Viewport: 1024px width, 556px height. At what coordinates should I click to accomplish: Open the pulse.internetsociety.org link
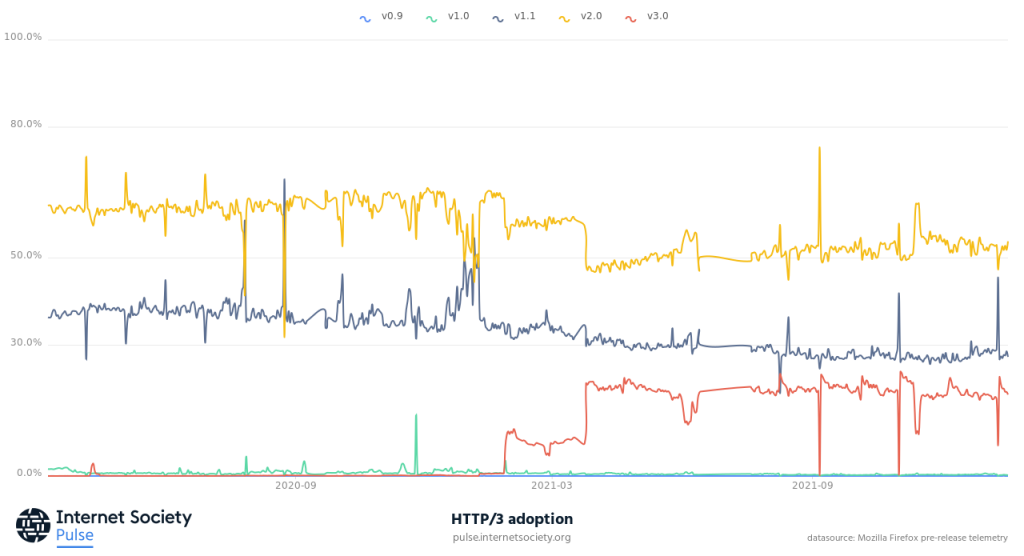pos(511,538)
